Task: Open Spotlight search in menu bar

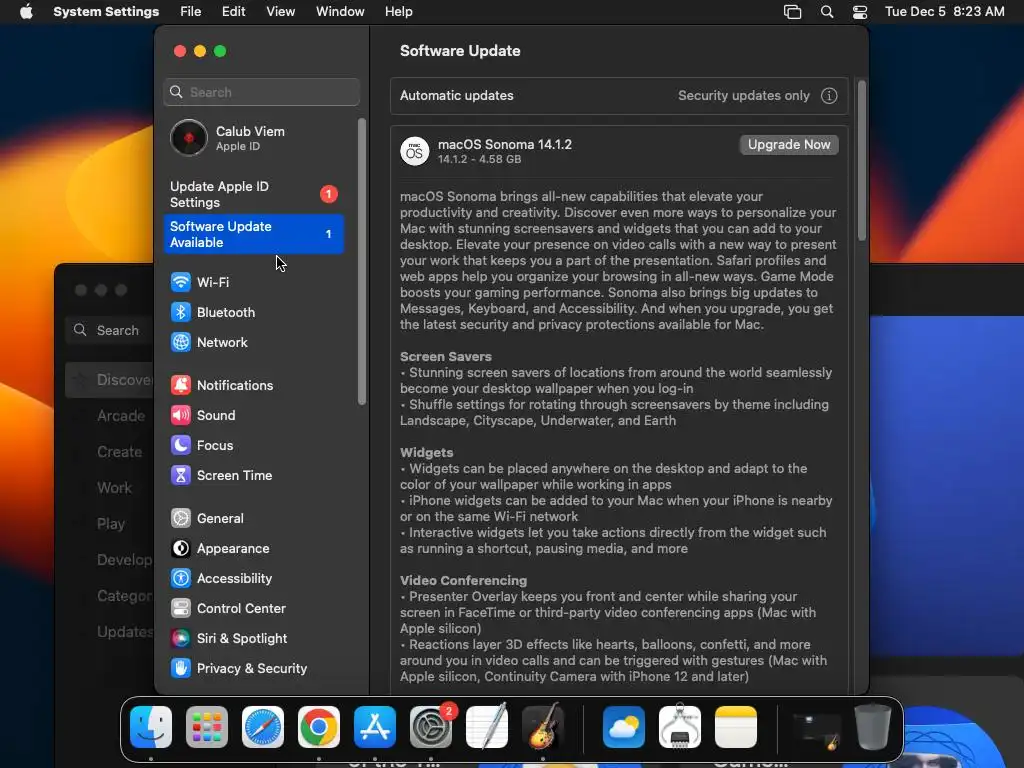Action: 827,12
